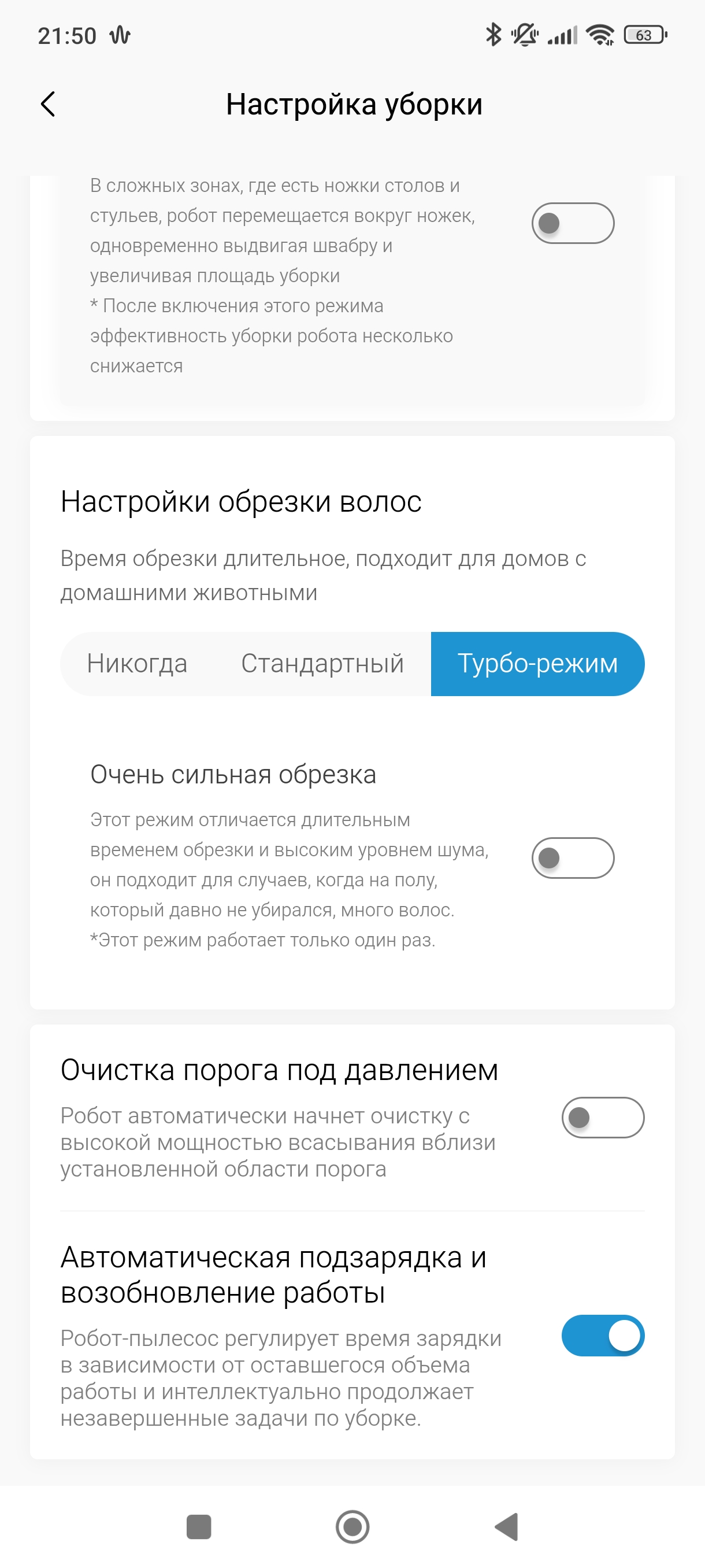
Task: Select the Стандартный hair cutting mode
Action: click(x=322, y=664)
